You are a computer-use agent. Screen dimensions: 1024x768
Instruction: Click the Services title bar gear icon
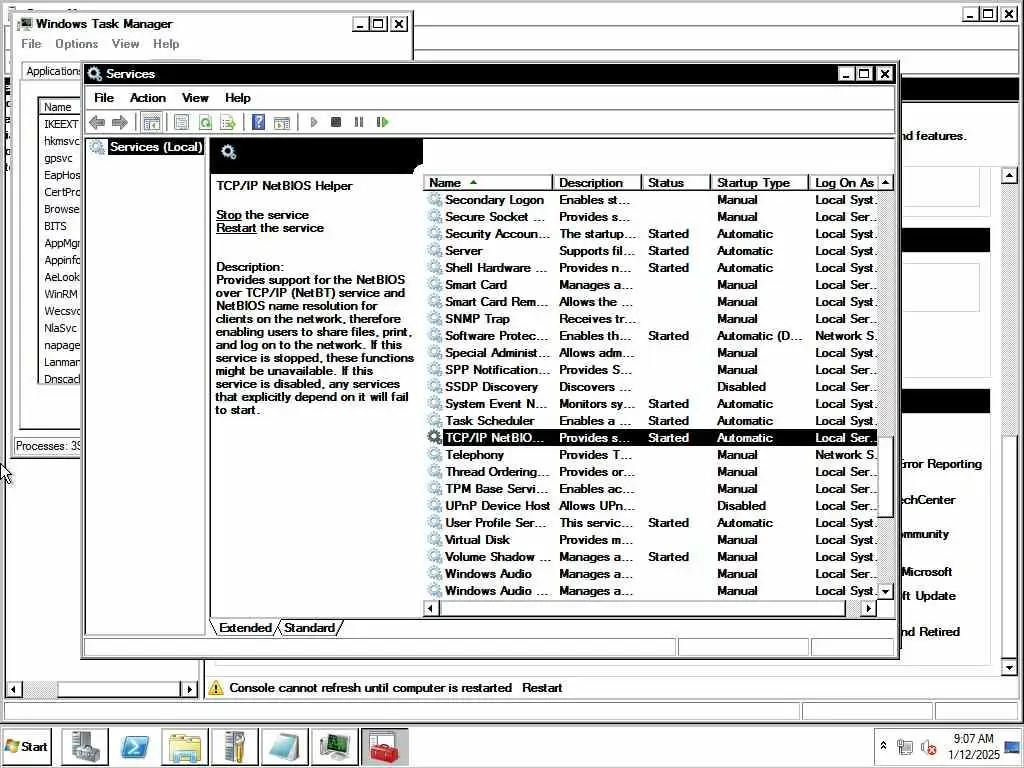coord(95,73)
